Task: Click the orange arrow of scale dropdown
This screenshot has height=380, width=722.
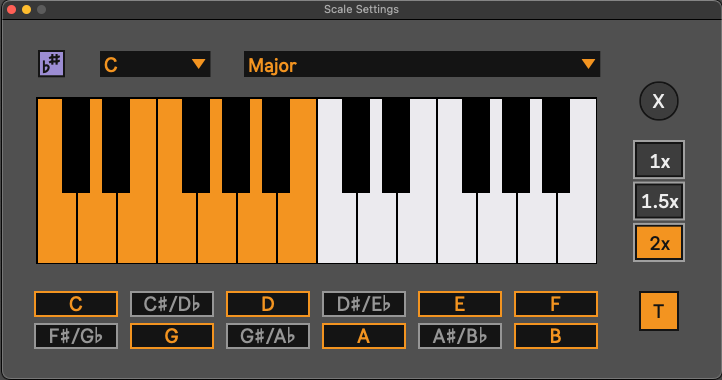Action: 588,64
